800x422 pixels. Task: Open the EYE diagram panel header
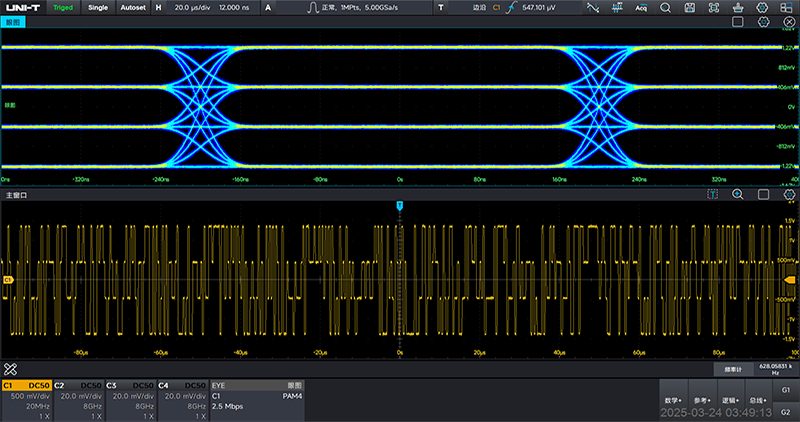pos(258,385)
